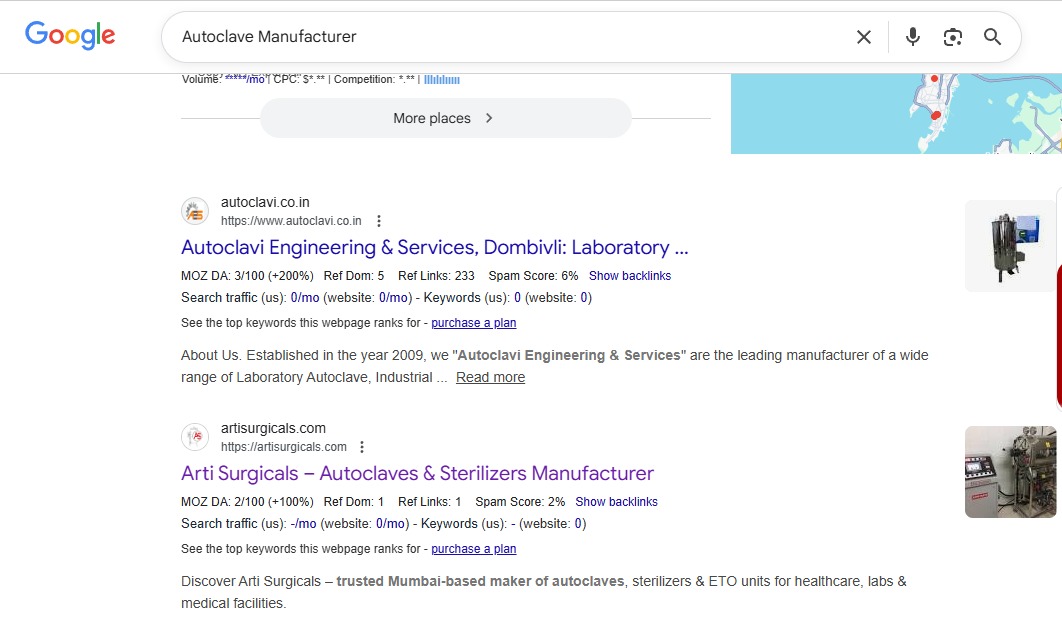Show backlinks for Arti Surgicals result

[x=616, y=502]
